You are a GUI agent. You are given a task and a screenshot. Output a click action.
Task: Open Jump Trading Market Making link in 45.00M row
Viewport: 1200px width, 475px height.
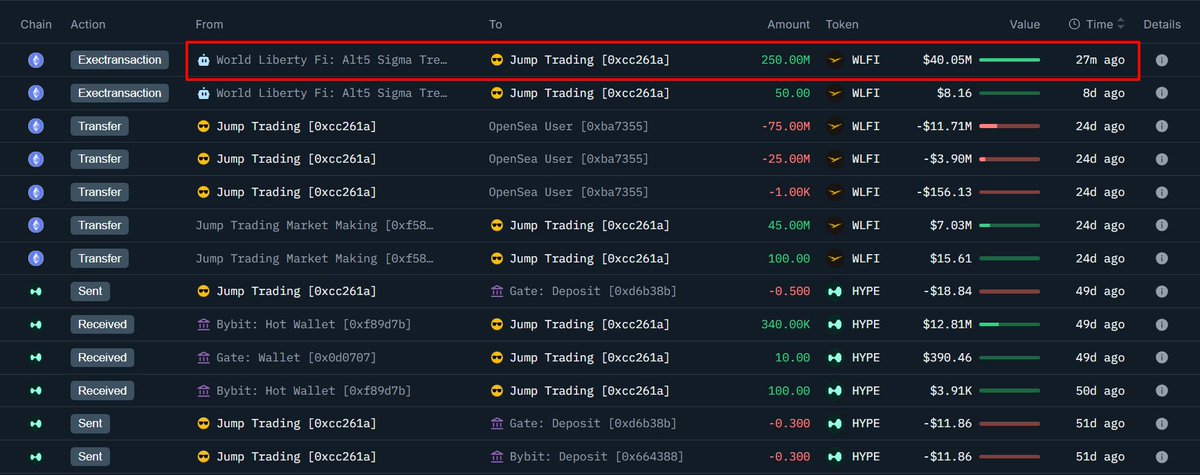pyautogui.click(x=315, y=225)
